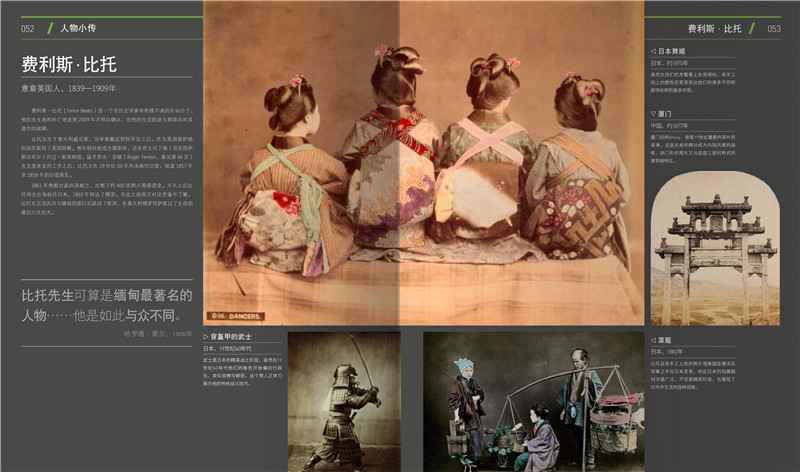Viewport: 800px width, 472px height.
Task: Click the large title 费利斯·比托
Action: pos(69,65)
